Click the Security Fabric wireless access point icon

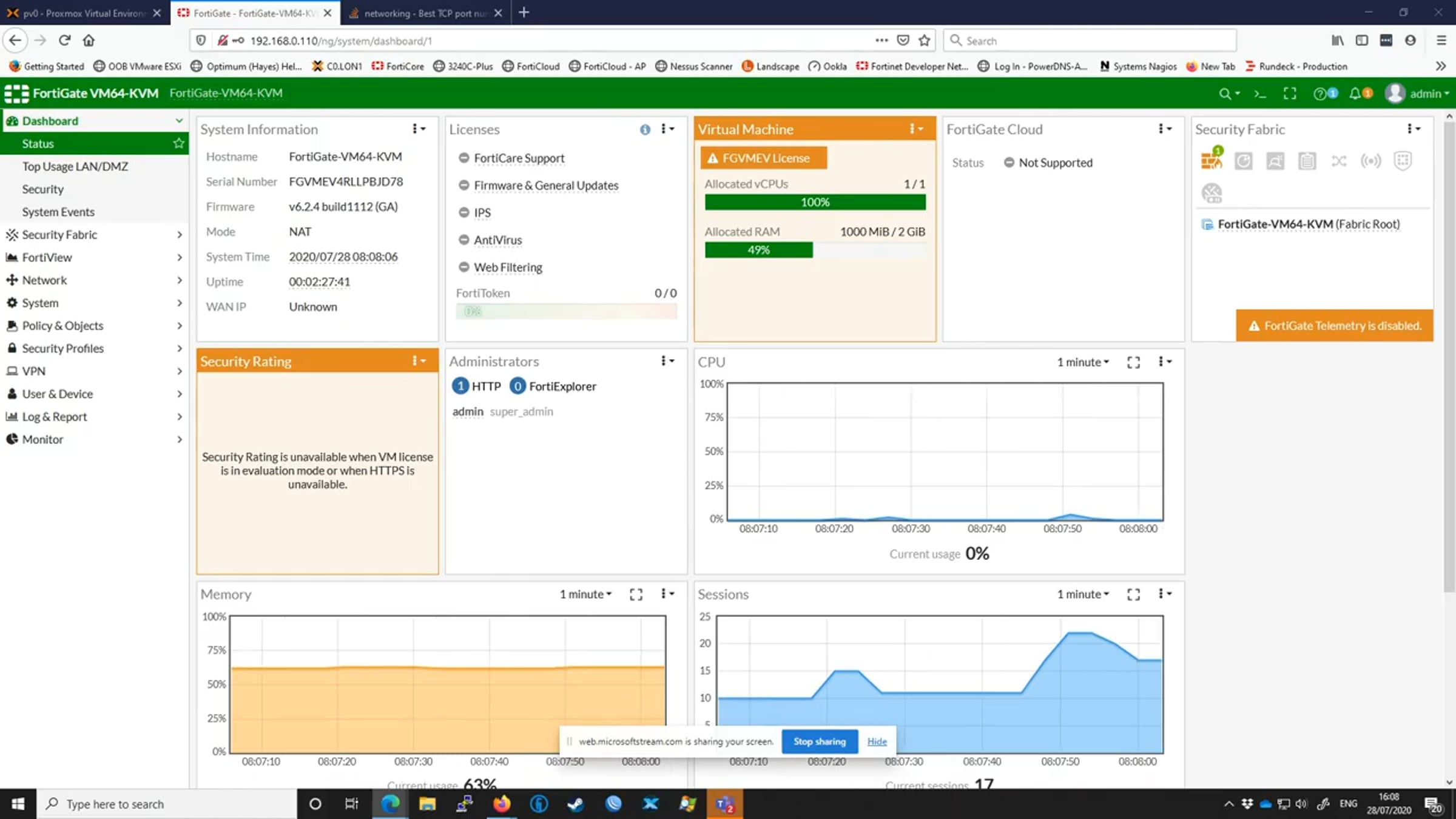(x=1370, y=161)
